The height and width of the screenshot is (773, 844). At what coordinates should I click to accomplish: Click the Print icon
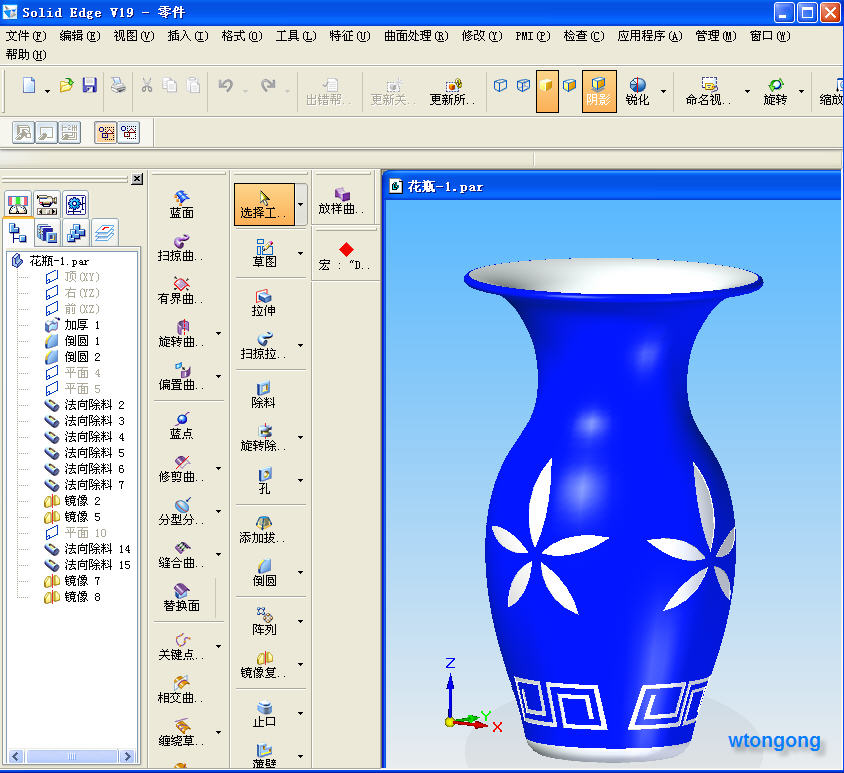[x=118, y=85]
